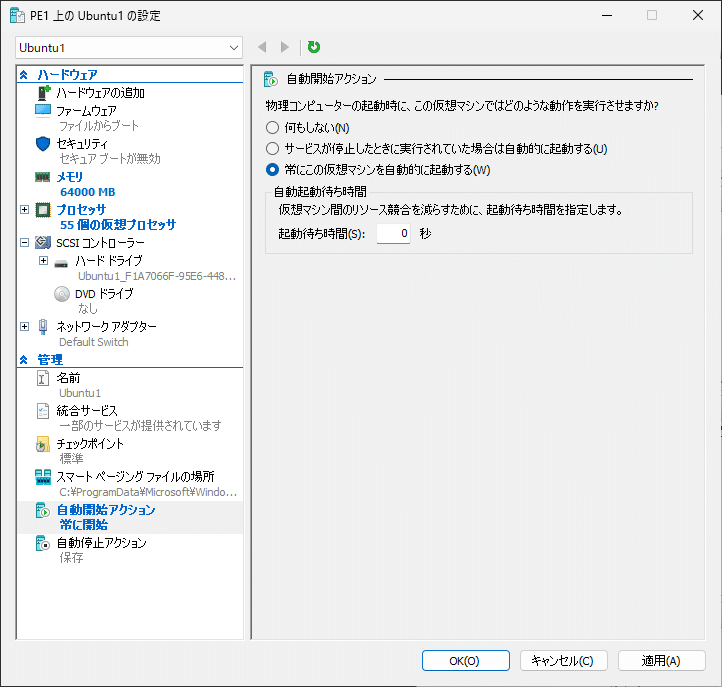Click the ハードウェアの追加 icon

(43, 93)
